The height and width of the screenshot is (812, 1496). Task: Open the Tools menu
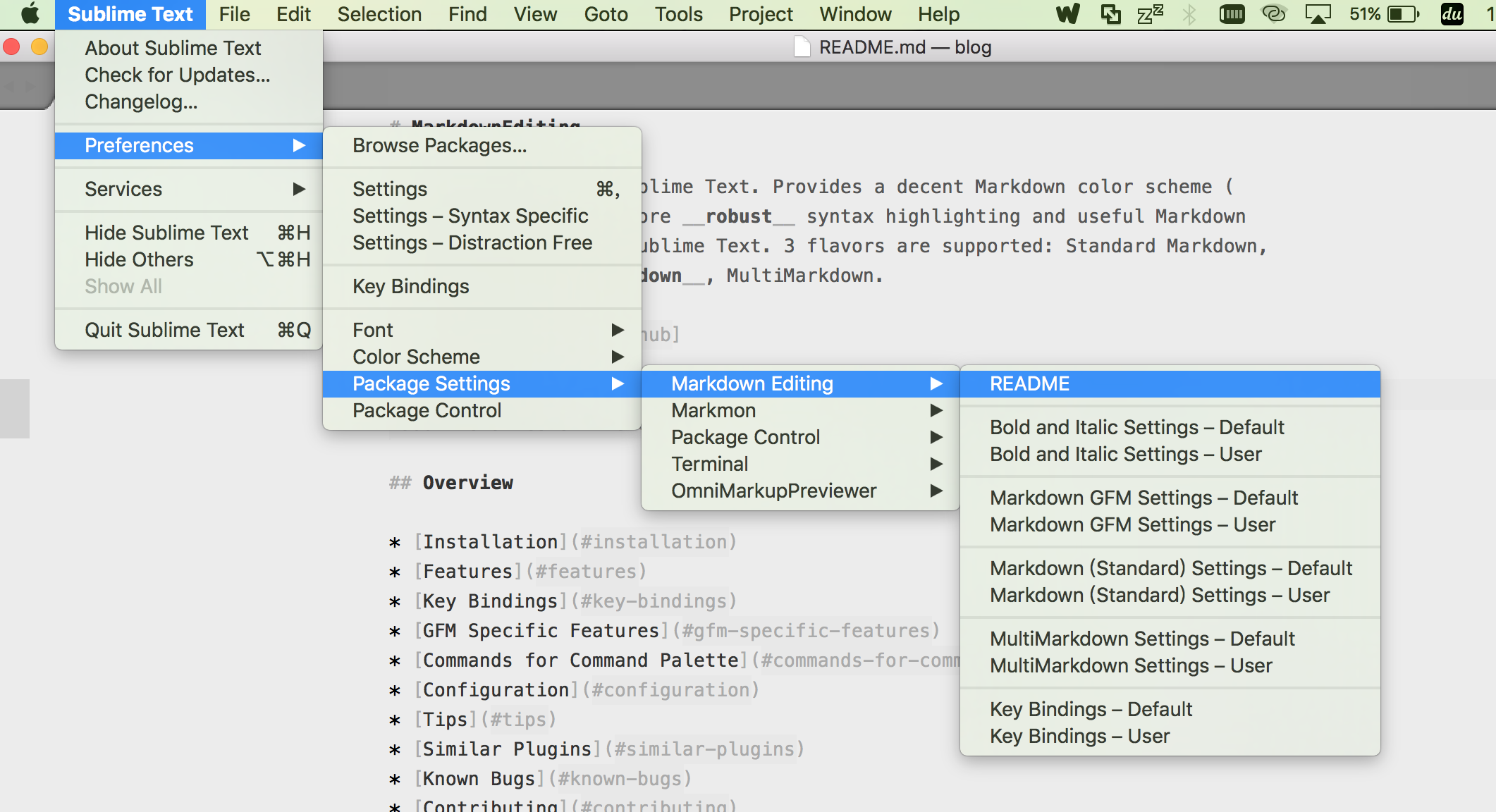coord(678,14)
